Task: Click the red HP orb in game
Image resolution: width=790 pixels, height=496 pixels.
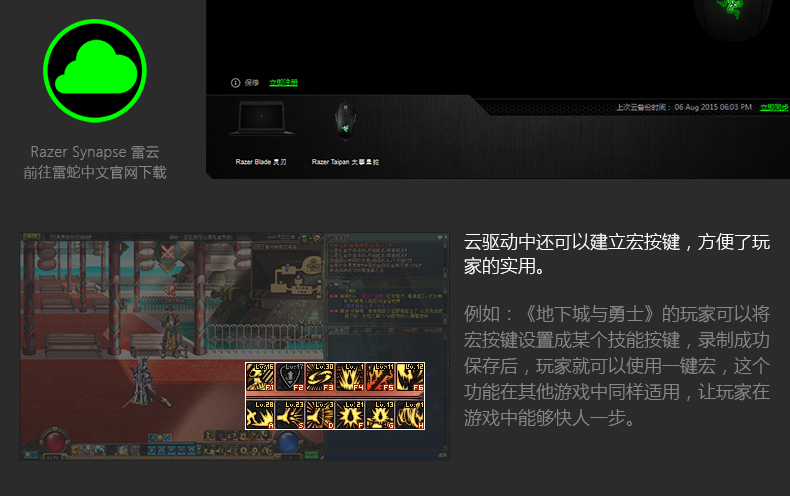Action: (54, 442)
